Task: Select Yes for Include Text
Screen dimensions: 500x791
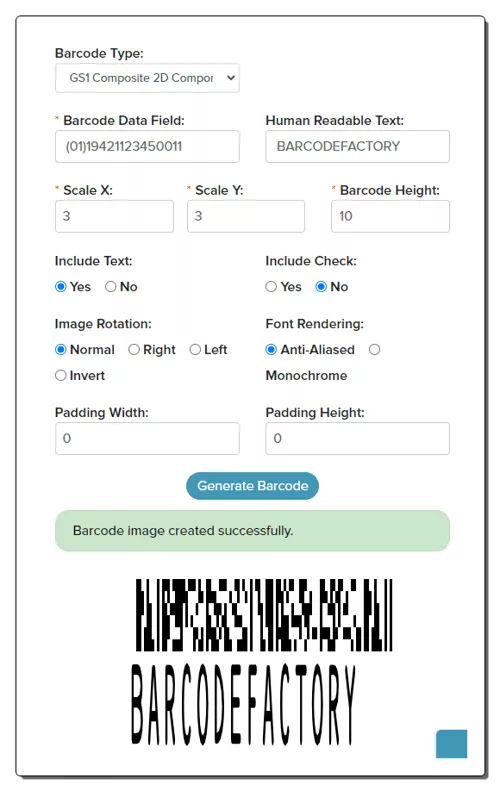Action: coord(61,287)
